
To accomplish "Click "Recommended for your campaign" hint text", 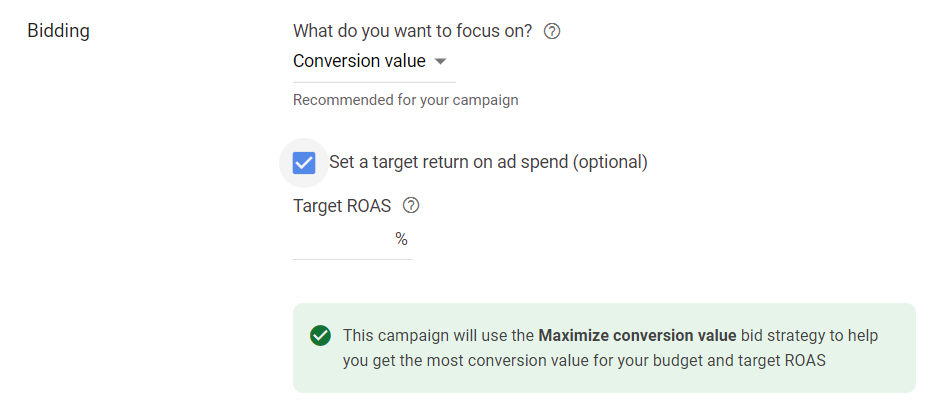I will [405, 100].
